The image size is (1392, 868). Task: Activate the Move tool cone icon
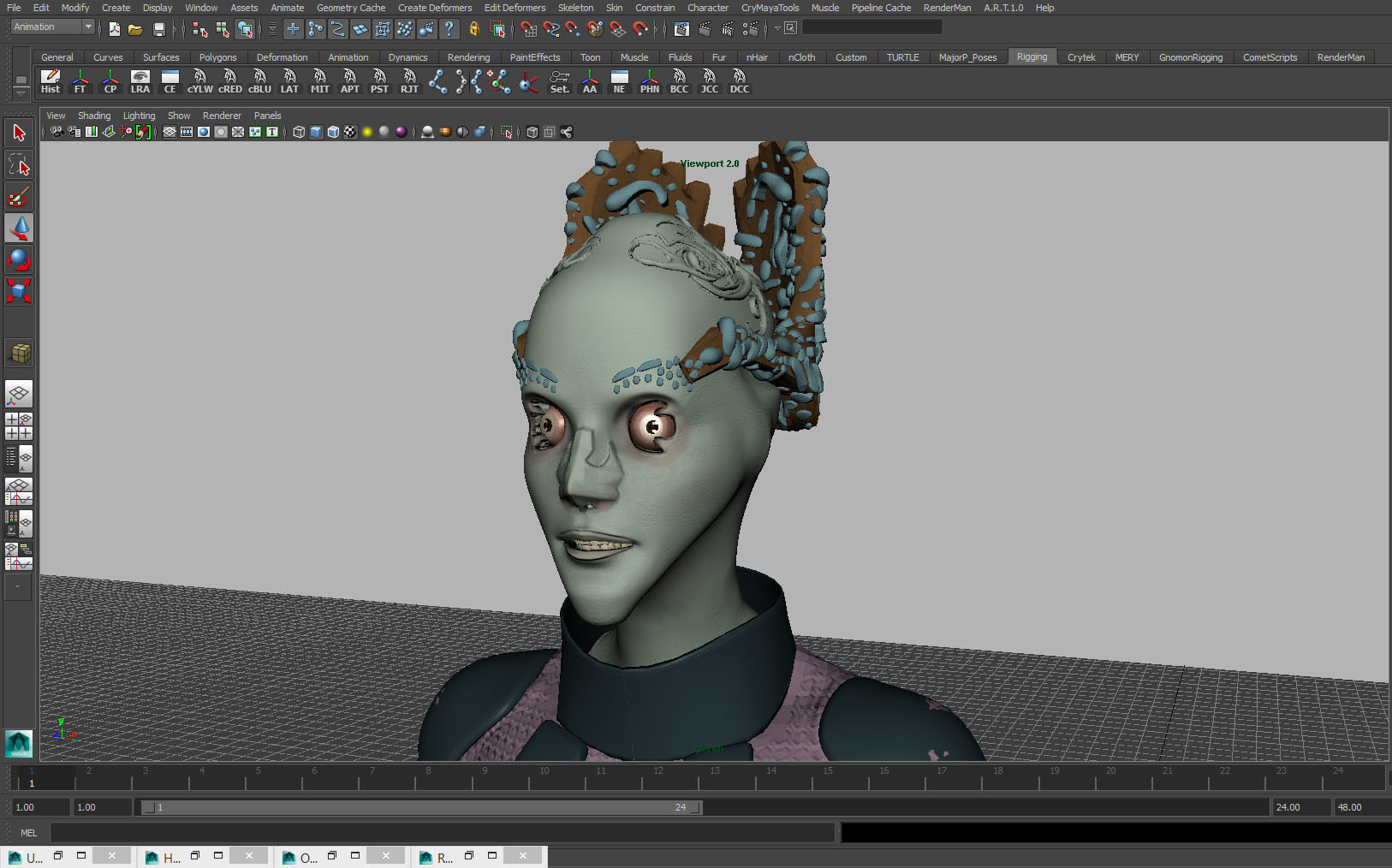pyautogui.click(x=19, y=228)
